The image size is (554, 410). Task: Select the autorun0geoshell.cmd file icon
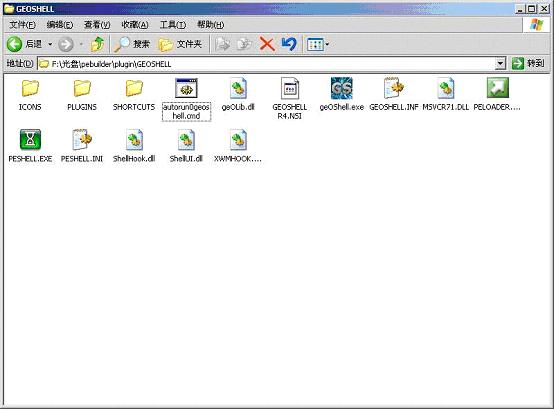186,88
